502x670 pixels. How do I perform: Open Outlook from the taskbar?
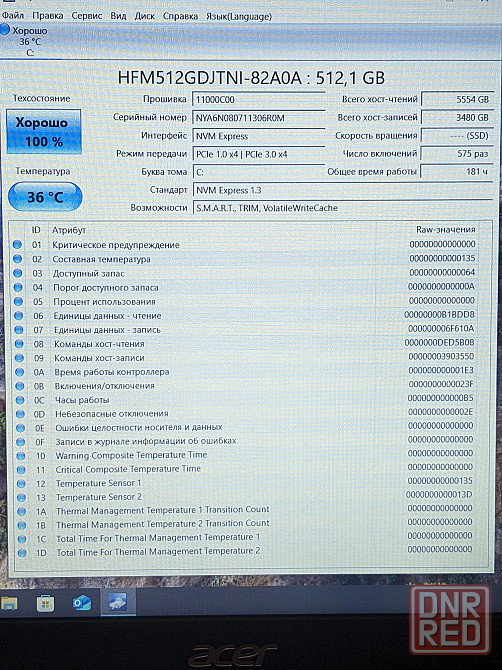[x=82, y=602]
